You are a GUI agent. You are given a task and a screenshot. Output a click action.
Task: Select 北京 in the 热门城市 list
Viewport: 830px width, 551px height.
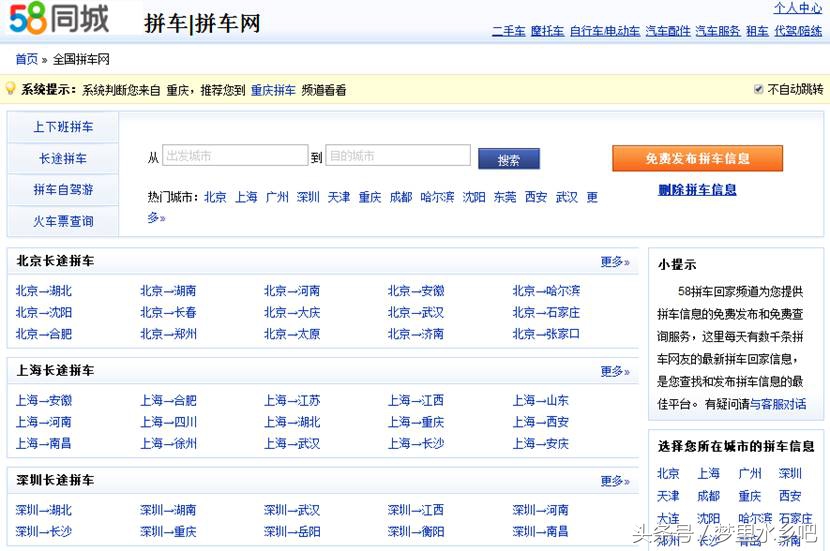click(x=215, y=197)
